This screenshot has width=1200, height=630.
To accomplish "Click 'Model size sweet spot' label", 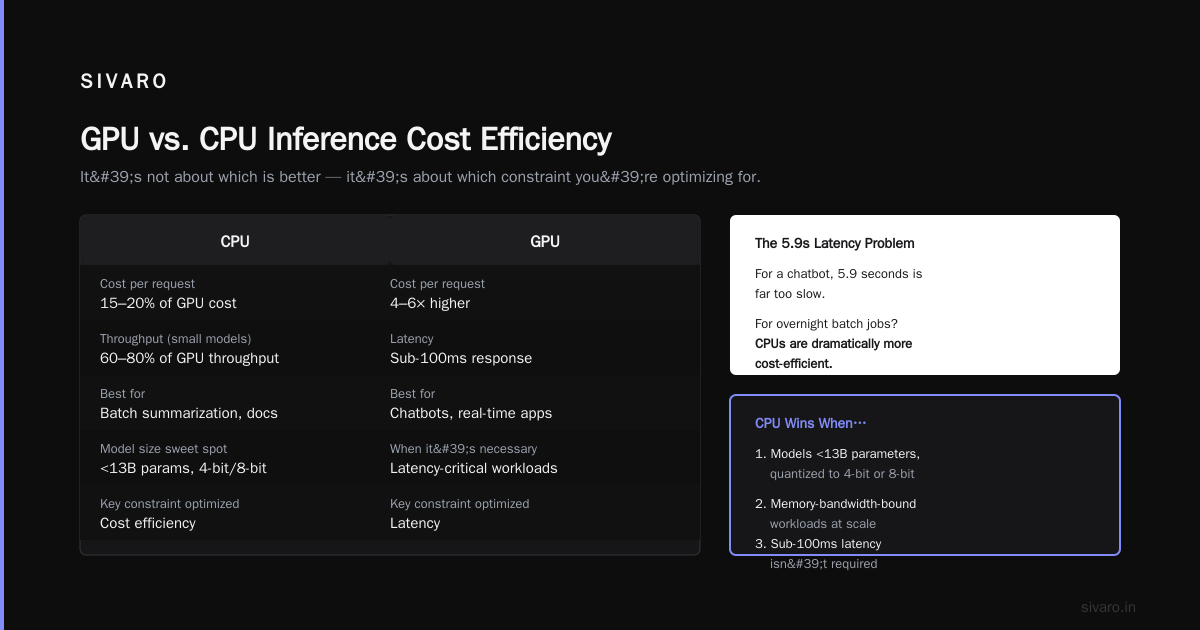I will coord(165,449).
